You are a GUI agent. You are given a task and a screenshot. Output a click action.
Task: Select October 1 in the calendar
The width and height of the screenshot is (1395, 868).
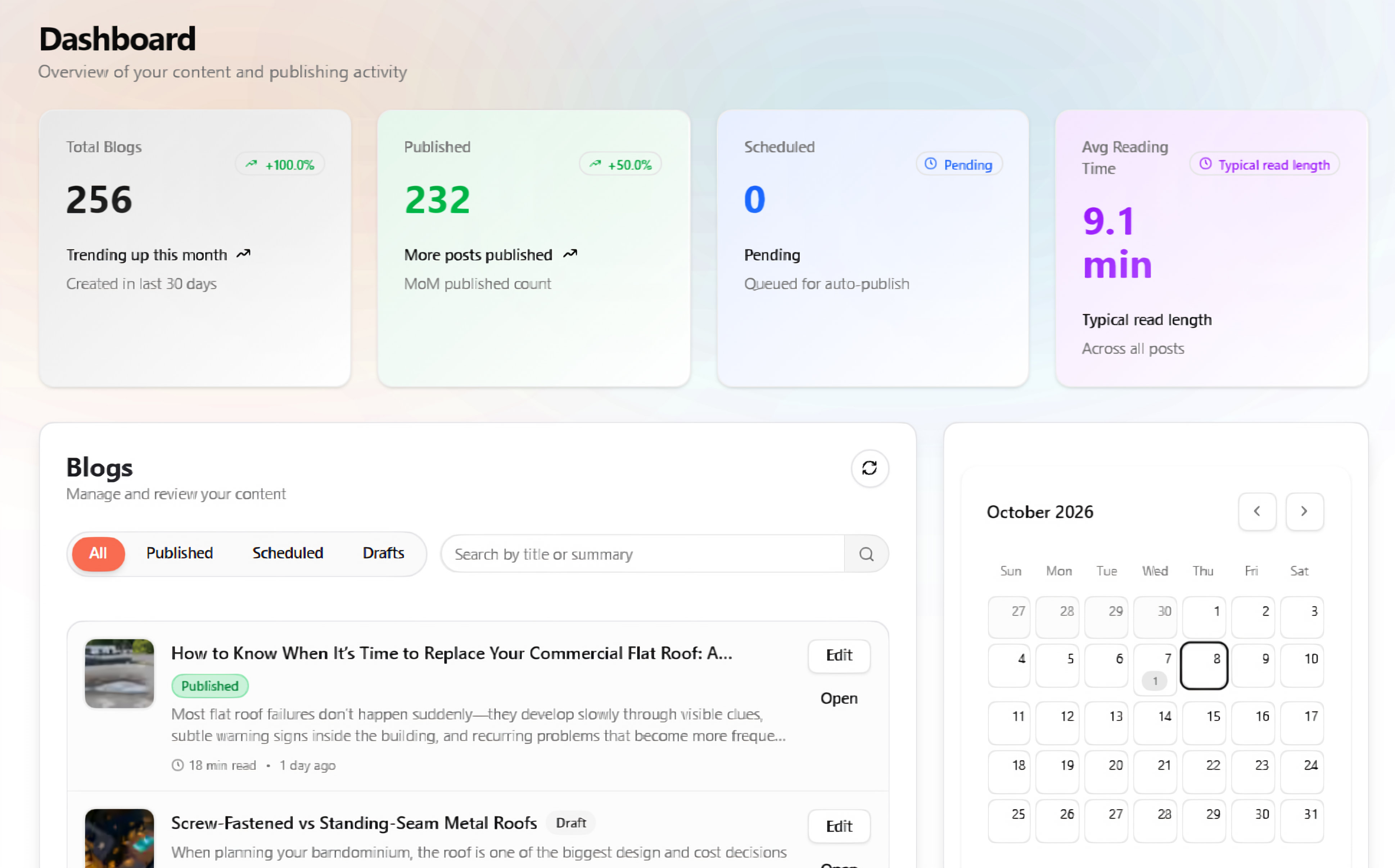1204,617
